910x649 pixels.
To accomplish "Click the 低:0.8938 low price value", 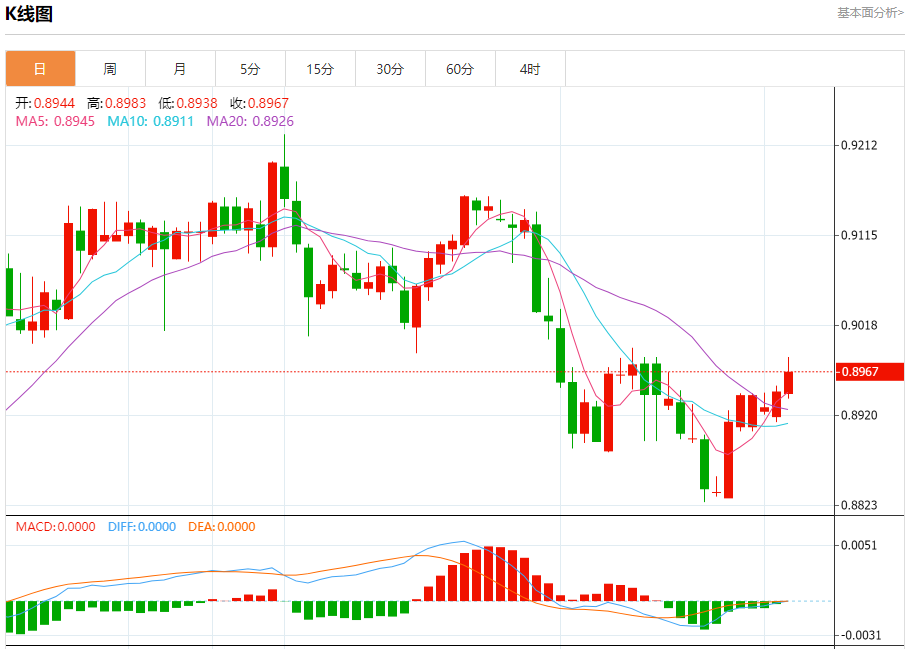I will (187, 103).
